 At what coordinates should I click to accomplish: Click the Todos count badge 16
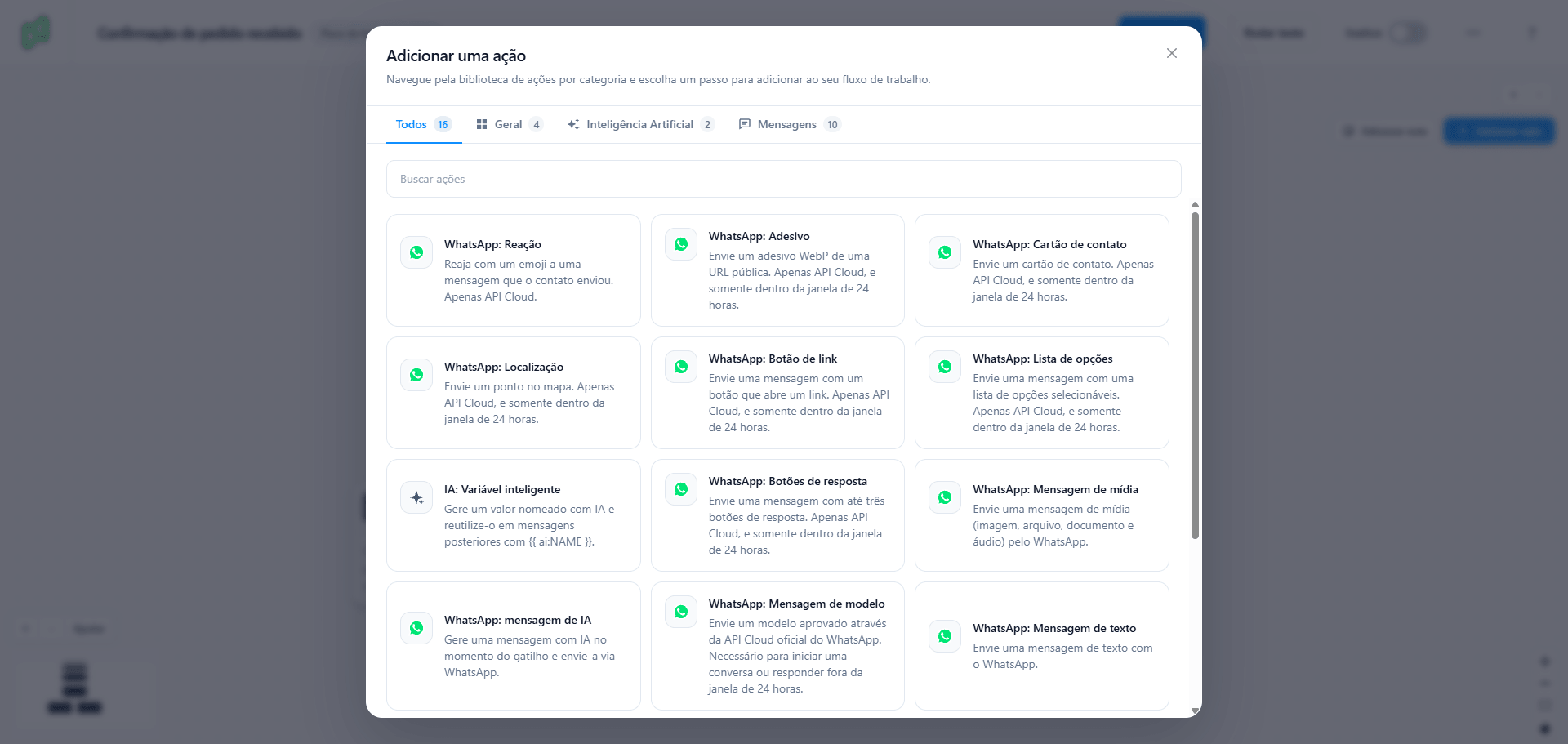pos(443,124)
